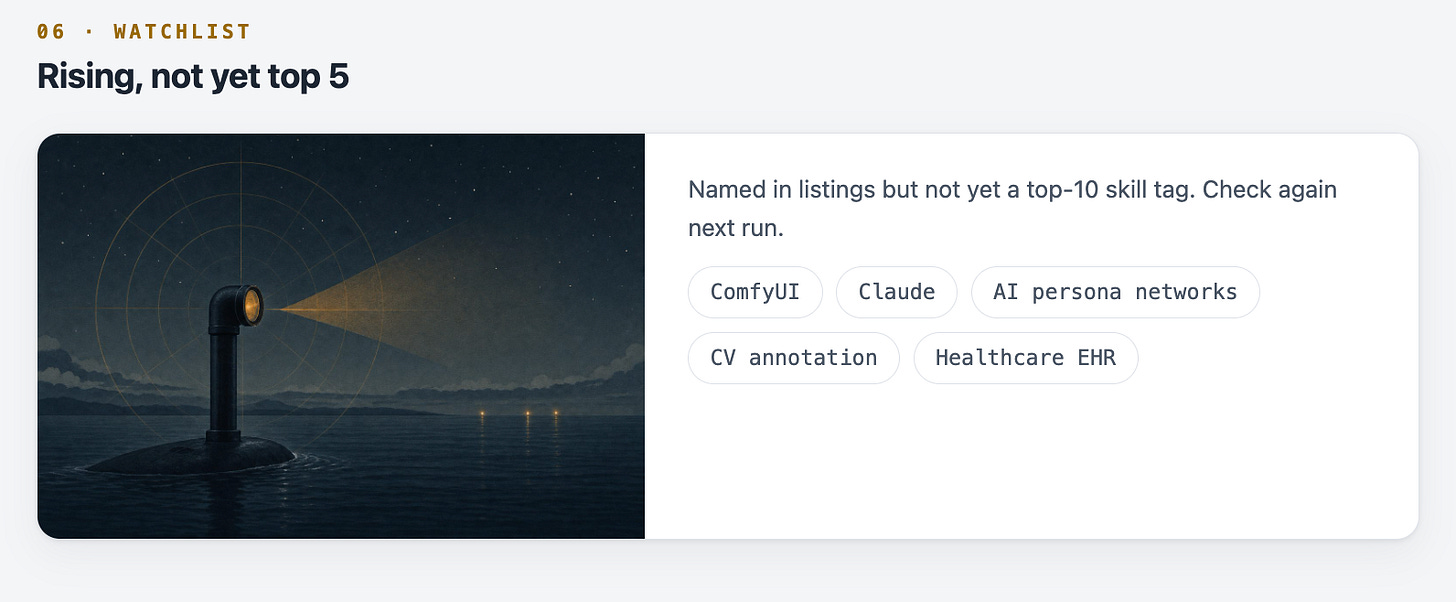Click the '06 · WATCHLIST' section label
The width and height of the screenshot is (1456, 602).
point(143,31)
